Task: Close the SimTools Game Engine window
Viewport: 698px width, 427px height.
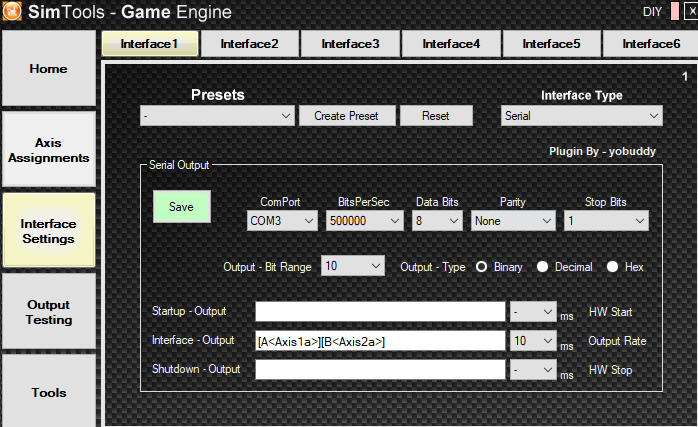Action: 692,11
